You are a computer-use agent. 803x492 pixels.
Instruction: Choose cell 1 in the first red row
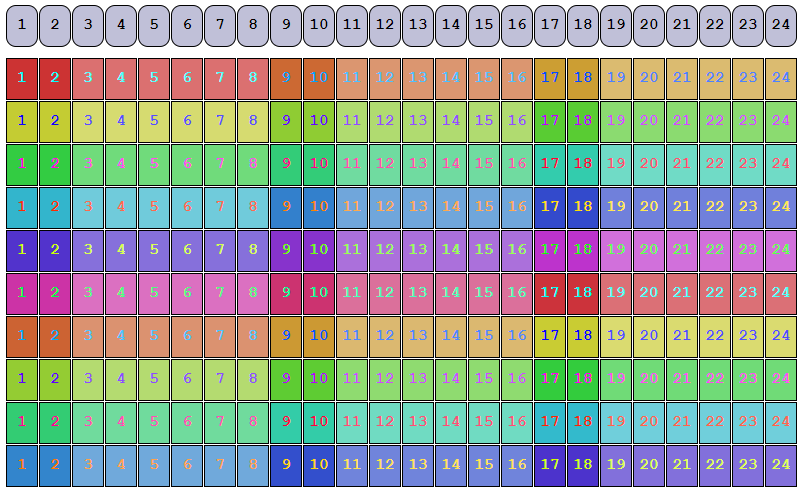point(22,78)
